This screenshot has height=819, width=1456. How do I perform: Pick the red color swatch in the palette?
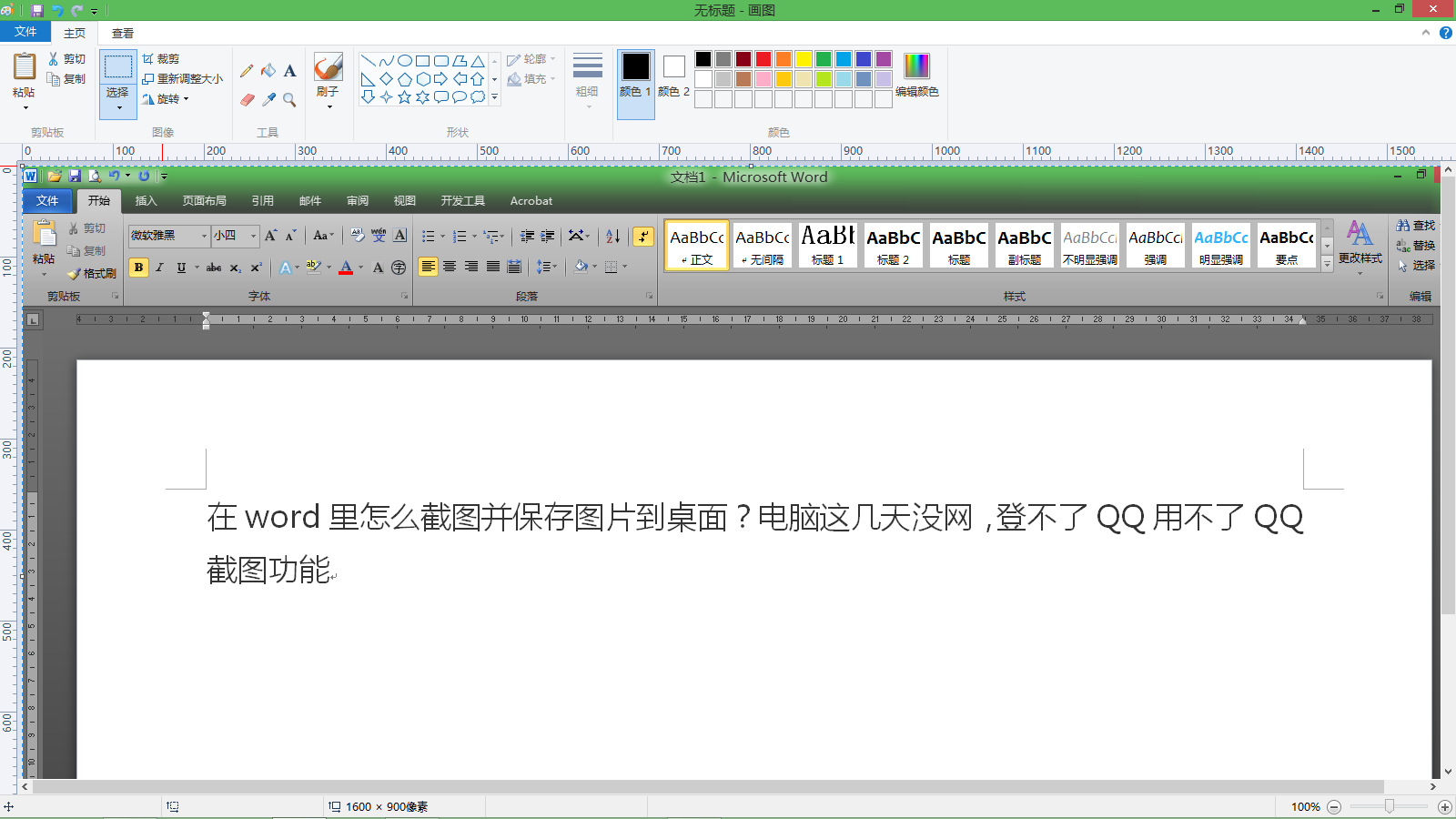coord(763,59)
